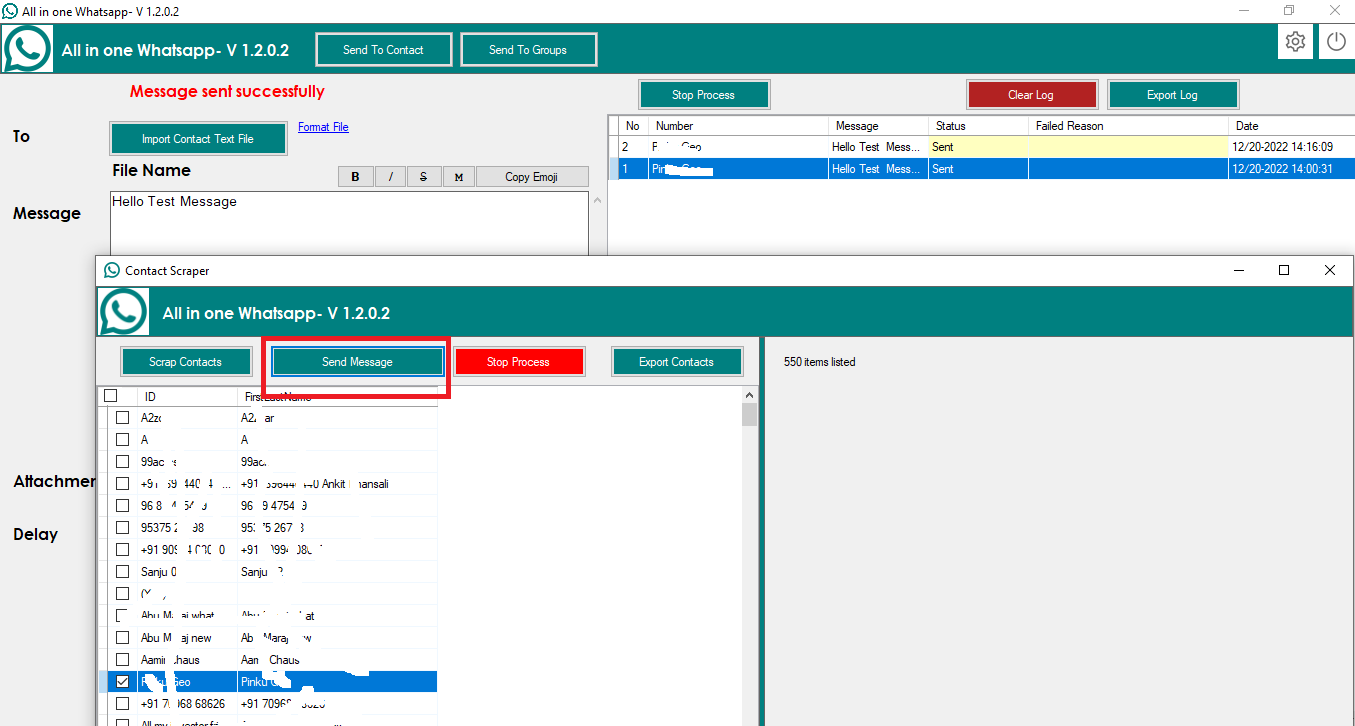Toggle strikethrough S formatting button
1355x726 pixels.
pyautogui.click(x=424, y=177)
